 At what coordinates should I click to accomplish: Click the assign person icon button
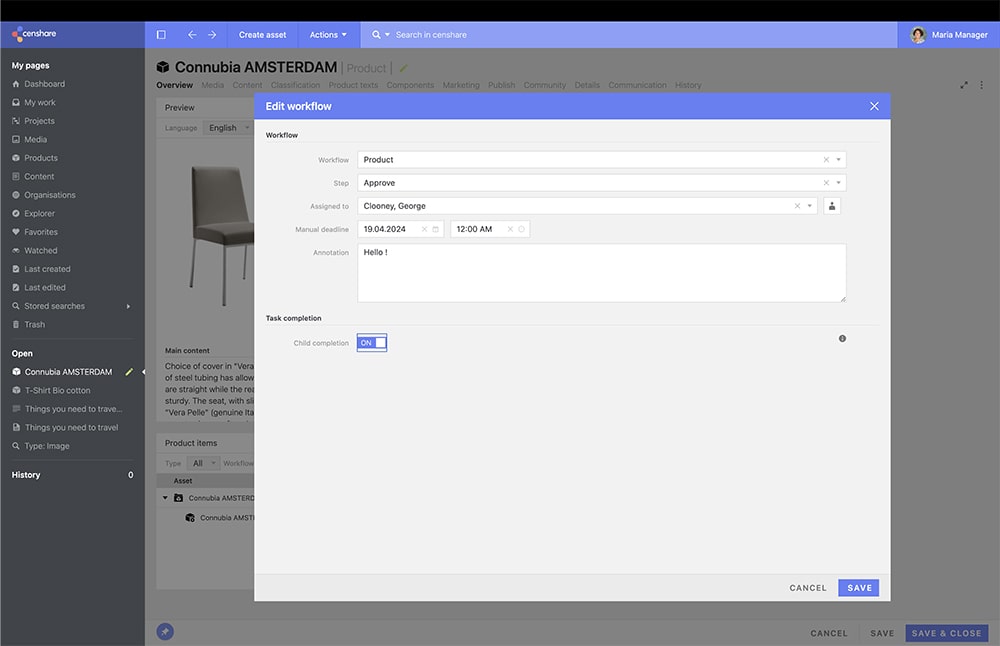(832, 205)
